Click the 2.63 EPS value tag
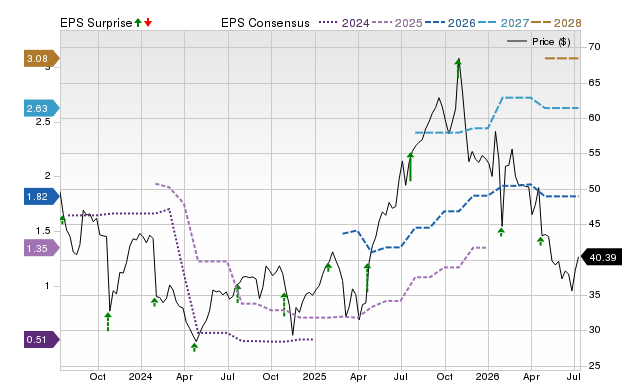 tap(41, 109)
